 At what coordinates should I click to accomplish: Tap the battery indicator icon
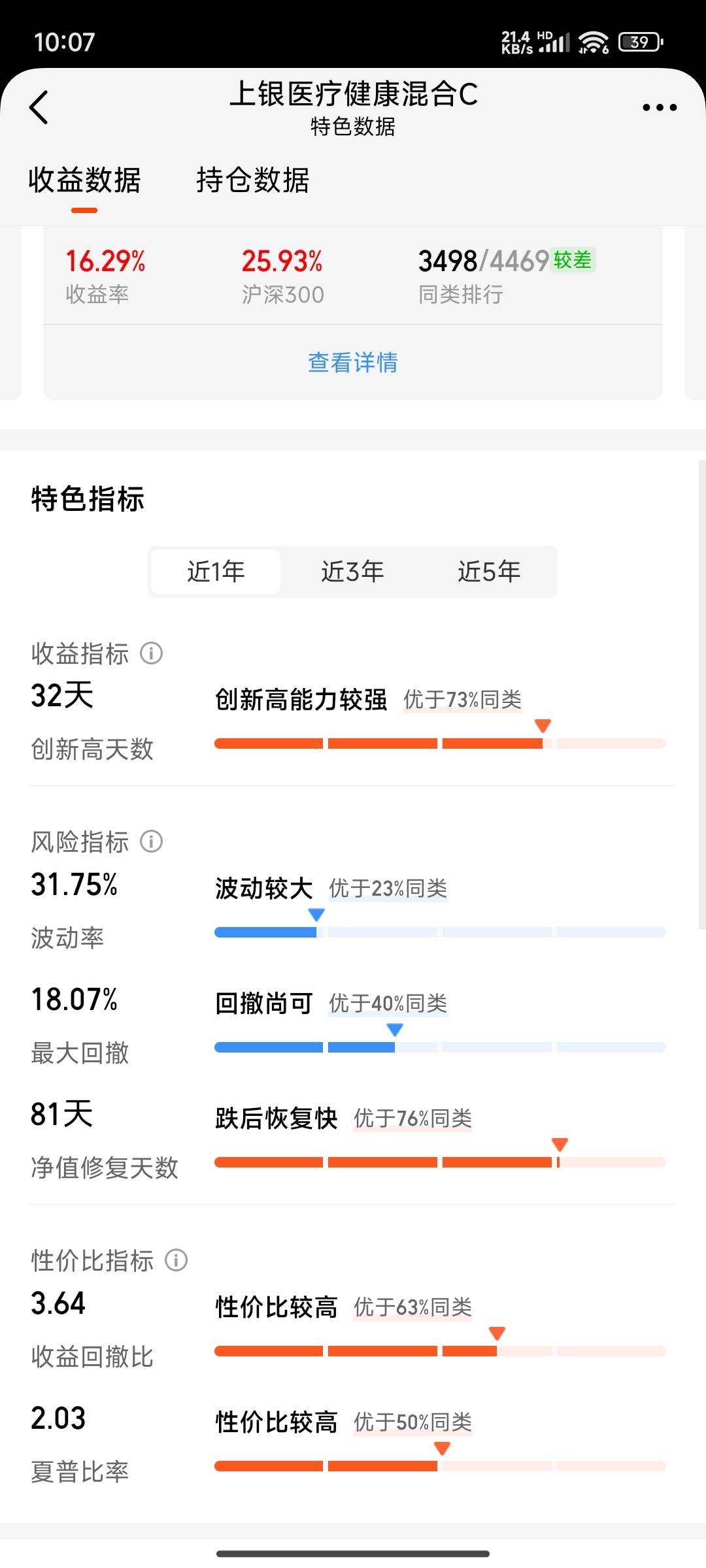click(x=641, y=42)
